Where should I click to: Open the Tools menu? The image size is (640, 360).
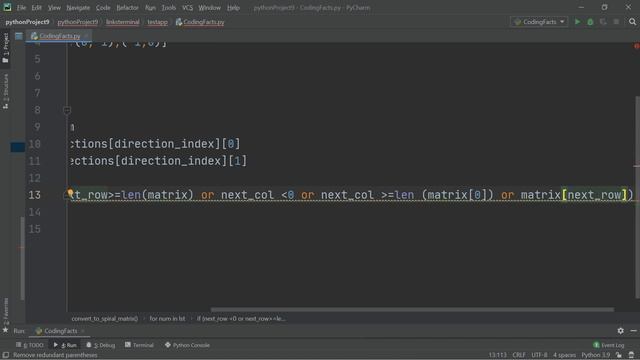169,8
